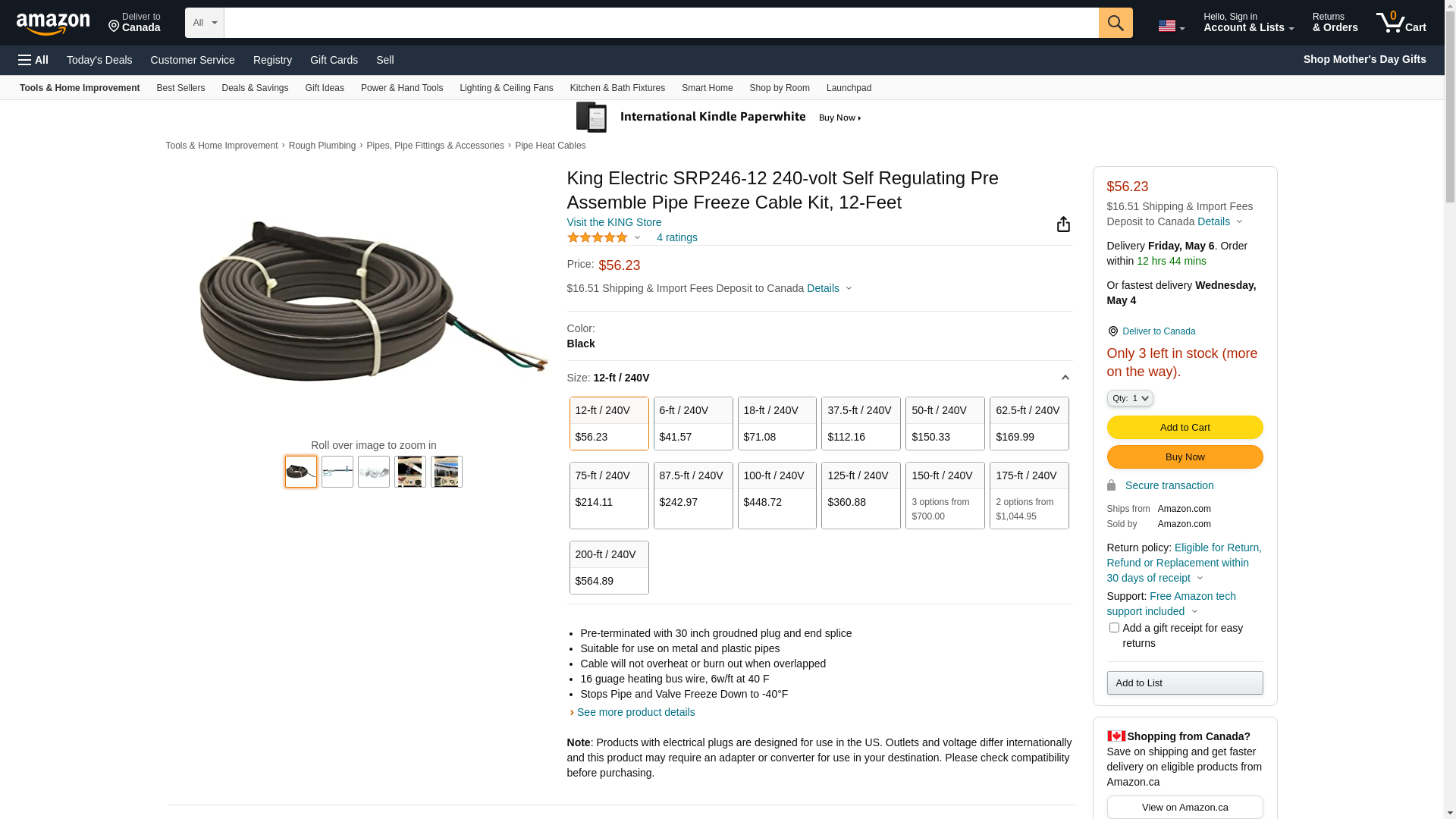Open the Qty quantity dropdown
1456x819 pixels.
(x=1129, y=398)
